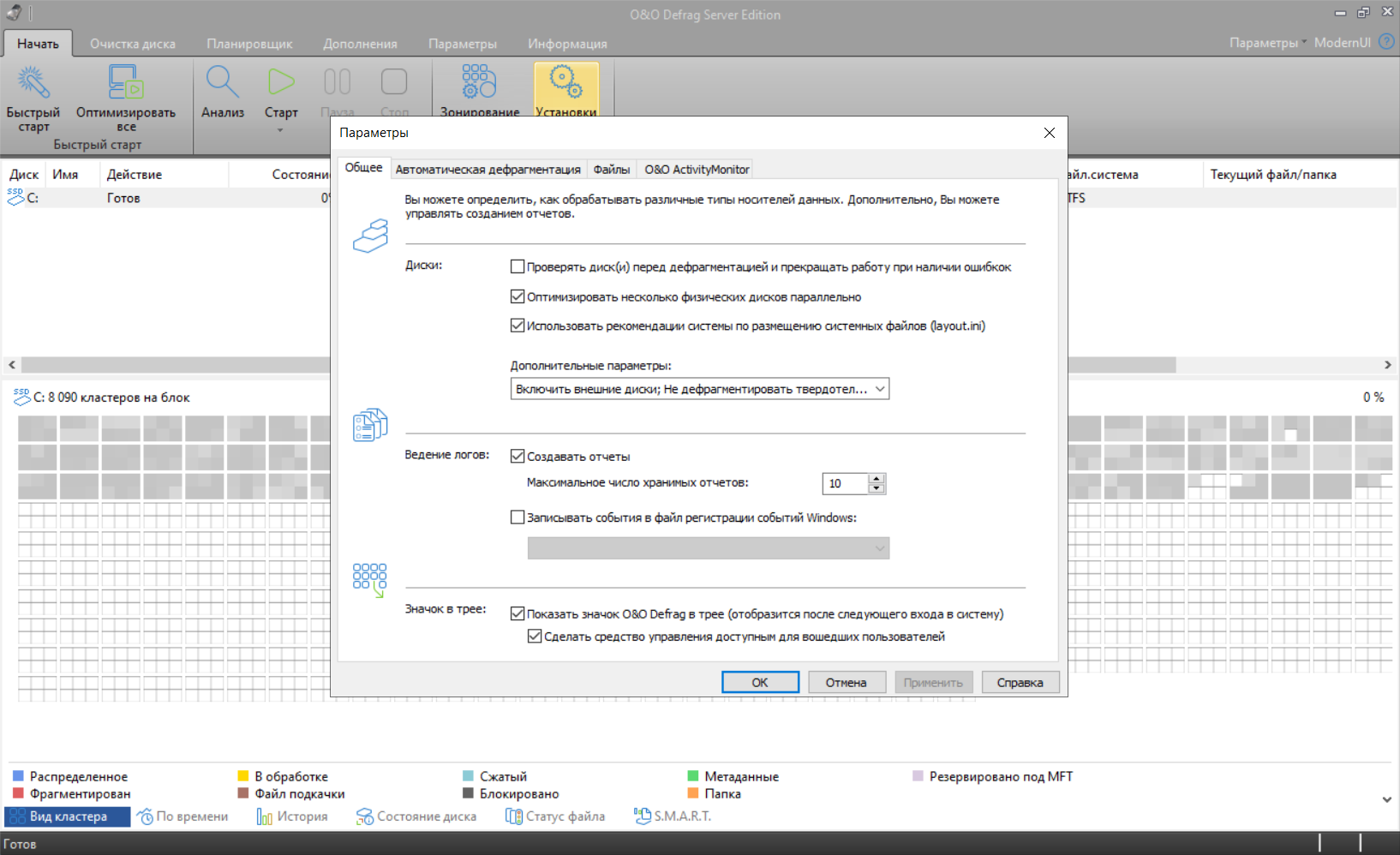Click the reports count field showing 10
The height and width of the screenshot is (855, 1400).
click(x=846, y=484)
